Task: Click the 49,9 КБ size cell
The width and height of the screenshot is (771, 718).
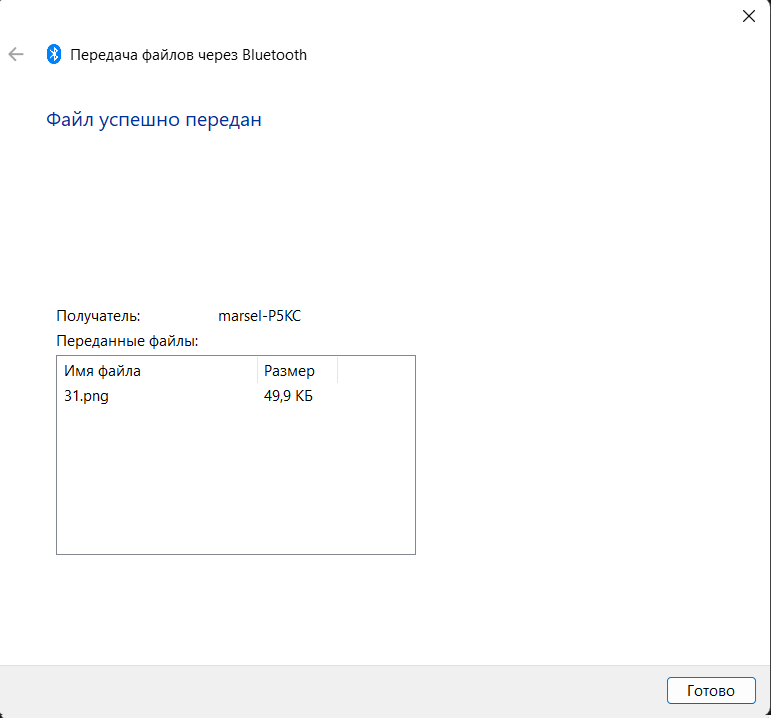Action: 288,396
